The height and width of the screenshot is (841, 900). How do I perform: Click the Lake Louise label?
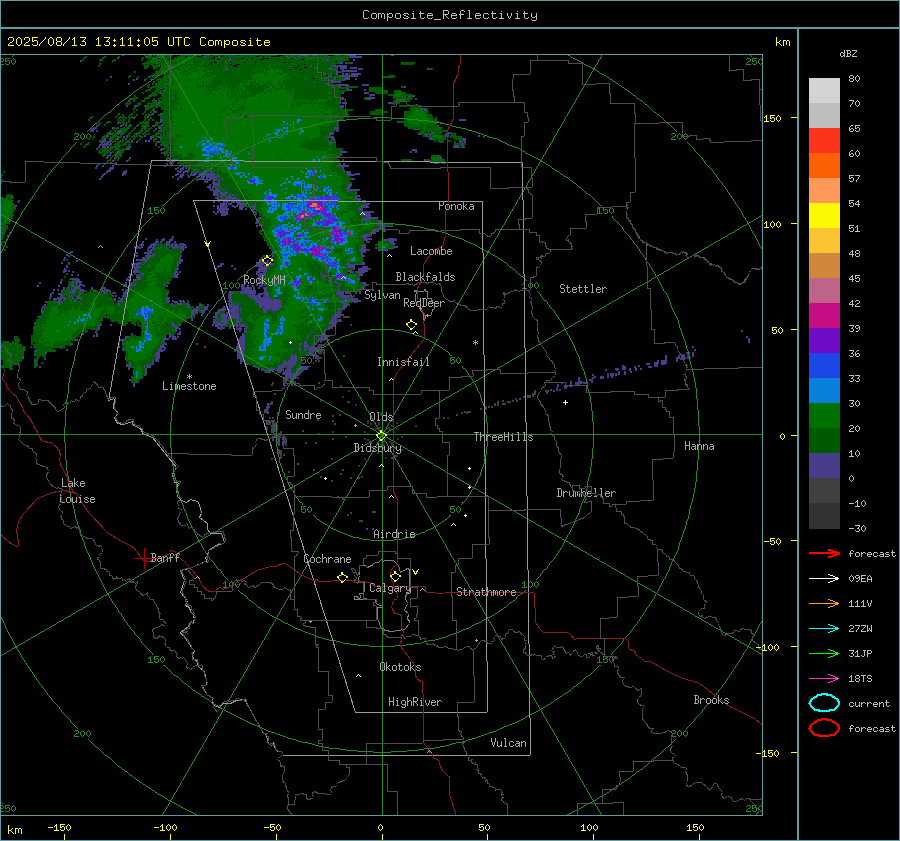pyautogui.click(x=77, y=491)
